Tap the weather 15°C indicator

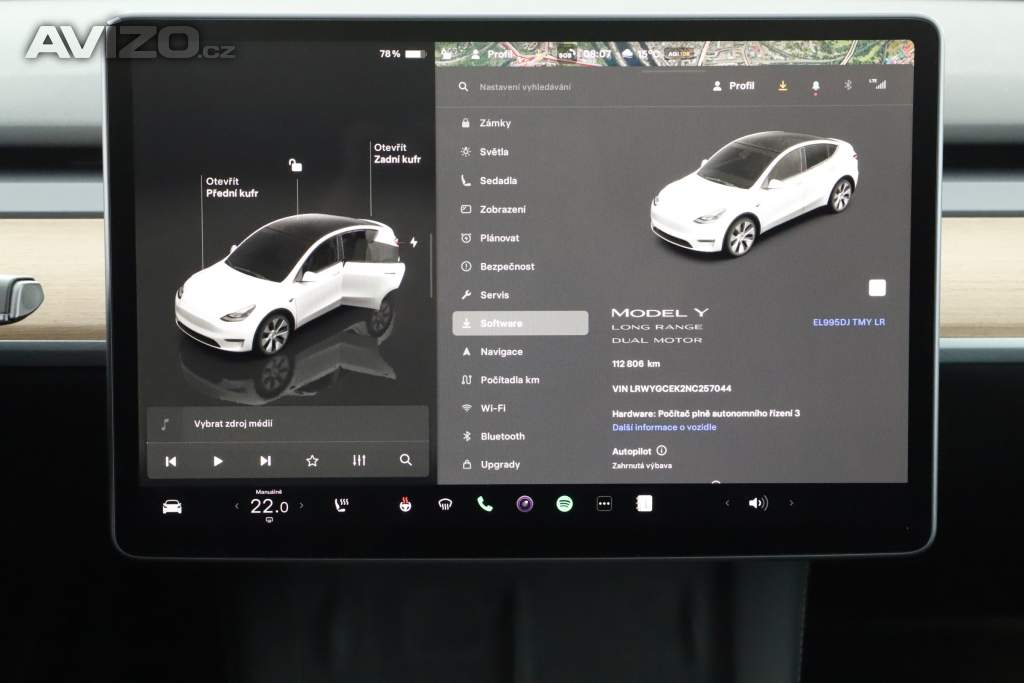640,54
